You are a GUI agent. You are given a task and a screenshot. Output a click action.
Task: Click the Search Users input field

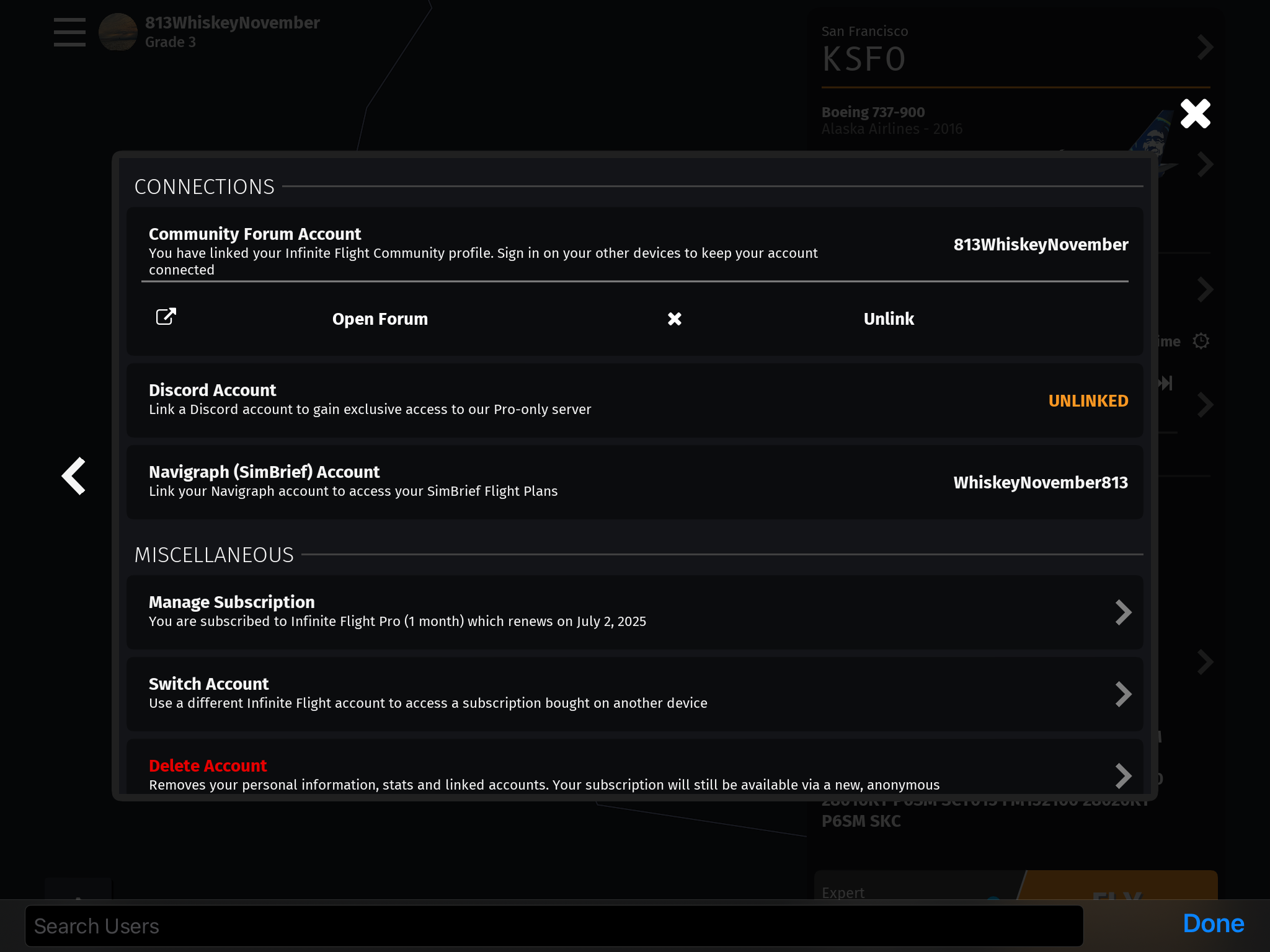click(x=554, y=926)
